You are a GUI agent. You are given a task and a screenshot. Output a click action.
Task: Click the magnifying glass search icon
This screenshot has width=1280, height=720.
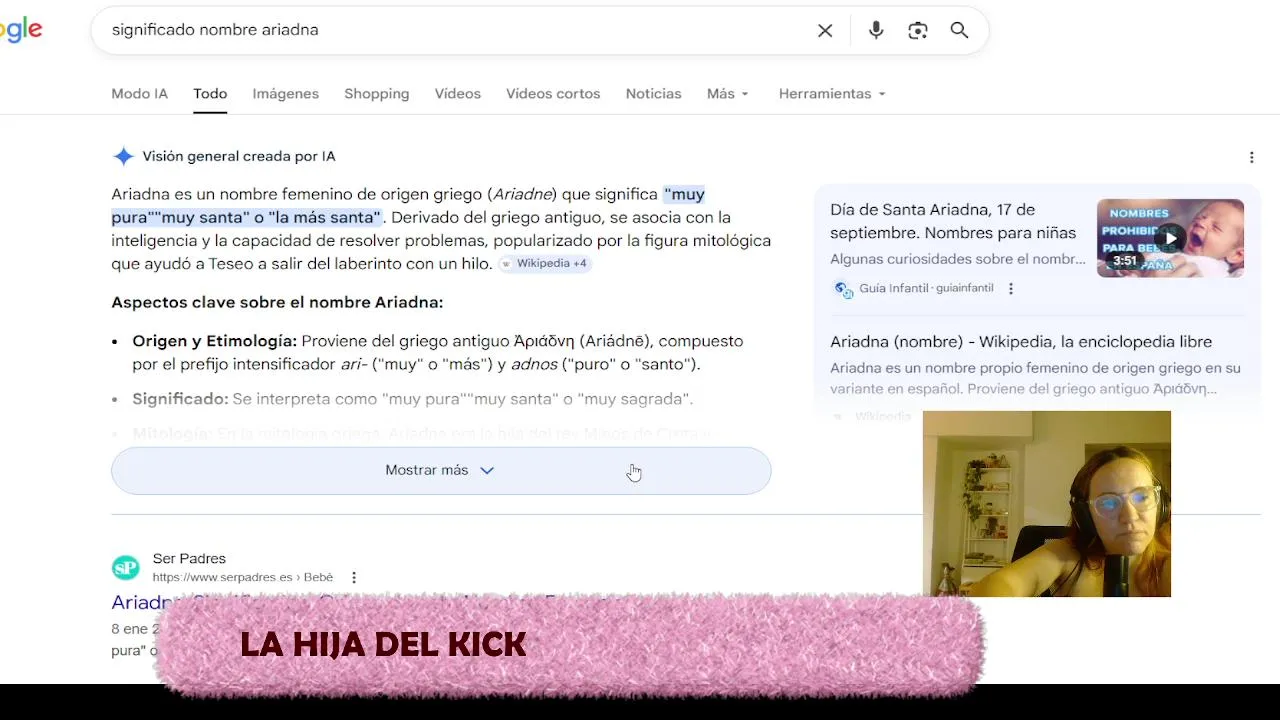click(959, 30)
